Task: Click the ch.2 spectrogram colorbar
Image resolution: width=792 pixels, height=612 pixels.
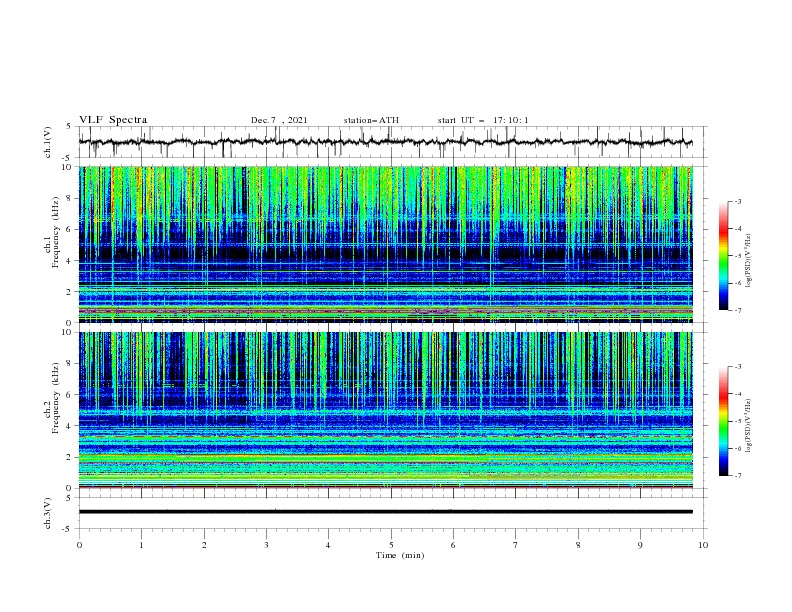Action: tap(723, 421)
